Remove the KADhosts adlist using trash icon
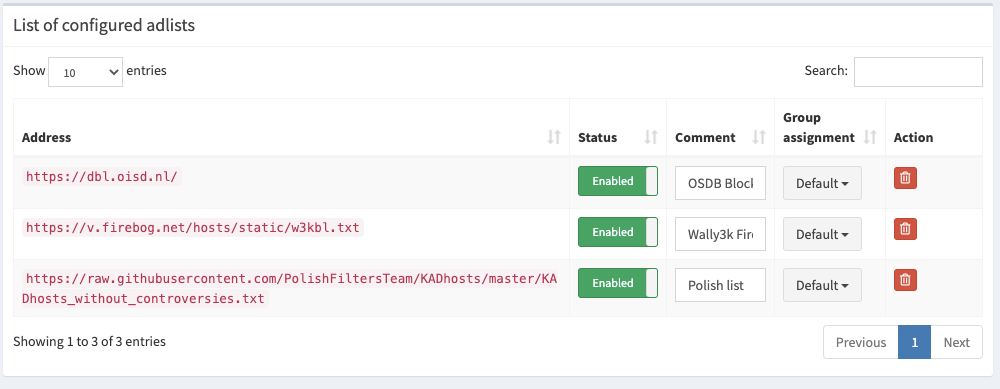This screenshot has height=389, width=1000. 905,279
